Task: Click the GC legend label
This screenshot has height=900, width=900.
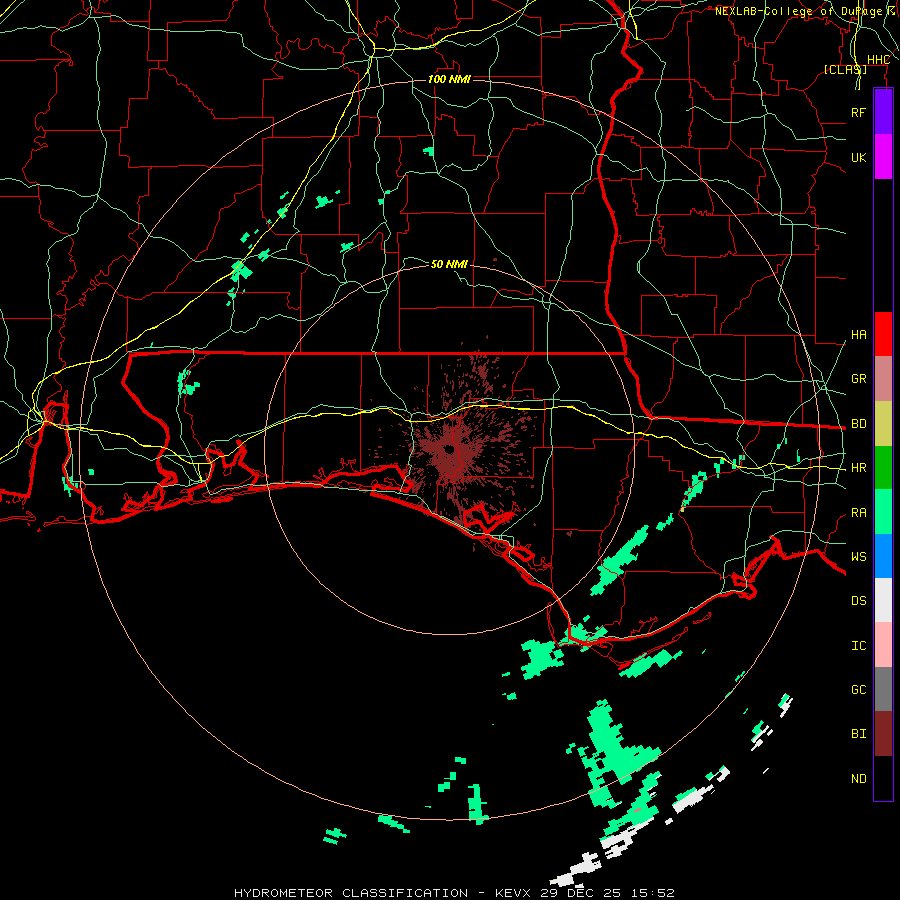Action: [x=858, y=690]
